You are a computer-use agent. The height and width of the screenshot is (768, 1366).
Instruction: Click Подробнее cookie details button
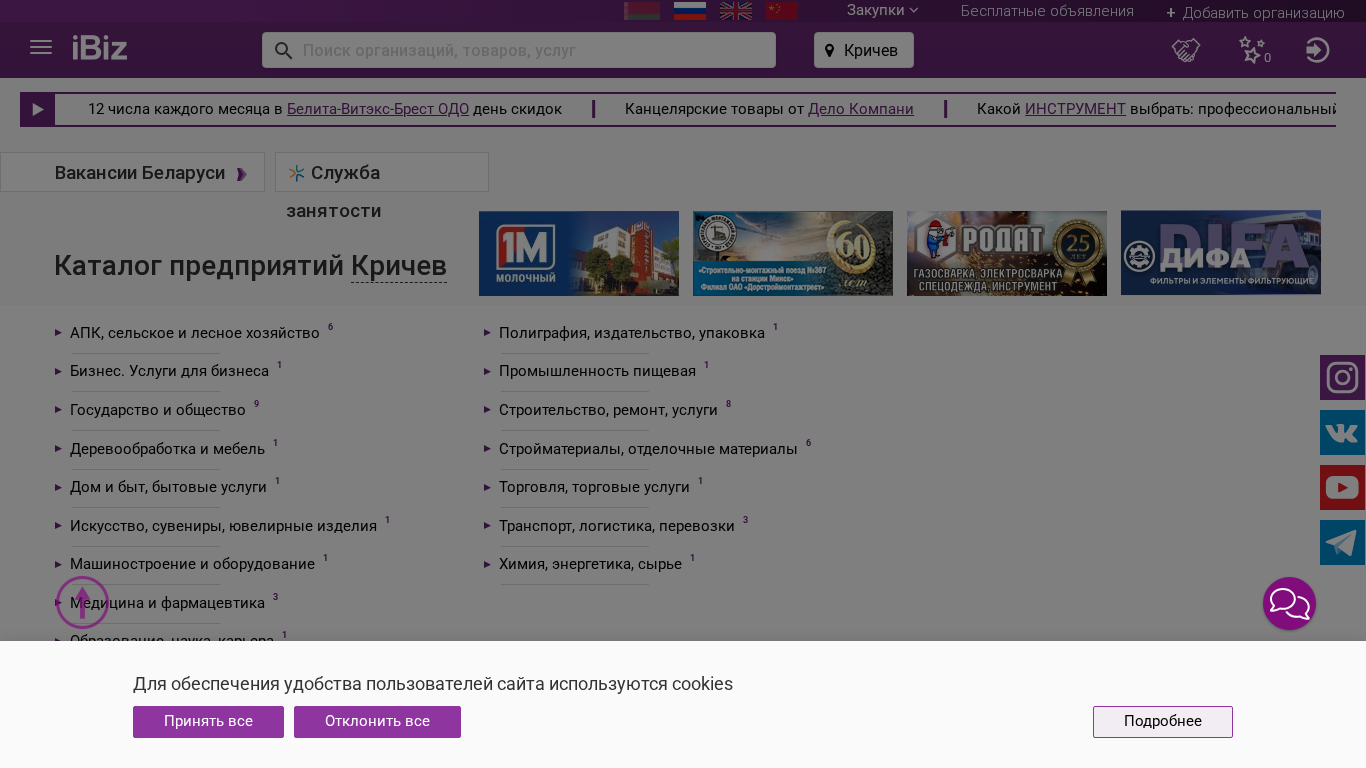(x=1162, y=722)
